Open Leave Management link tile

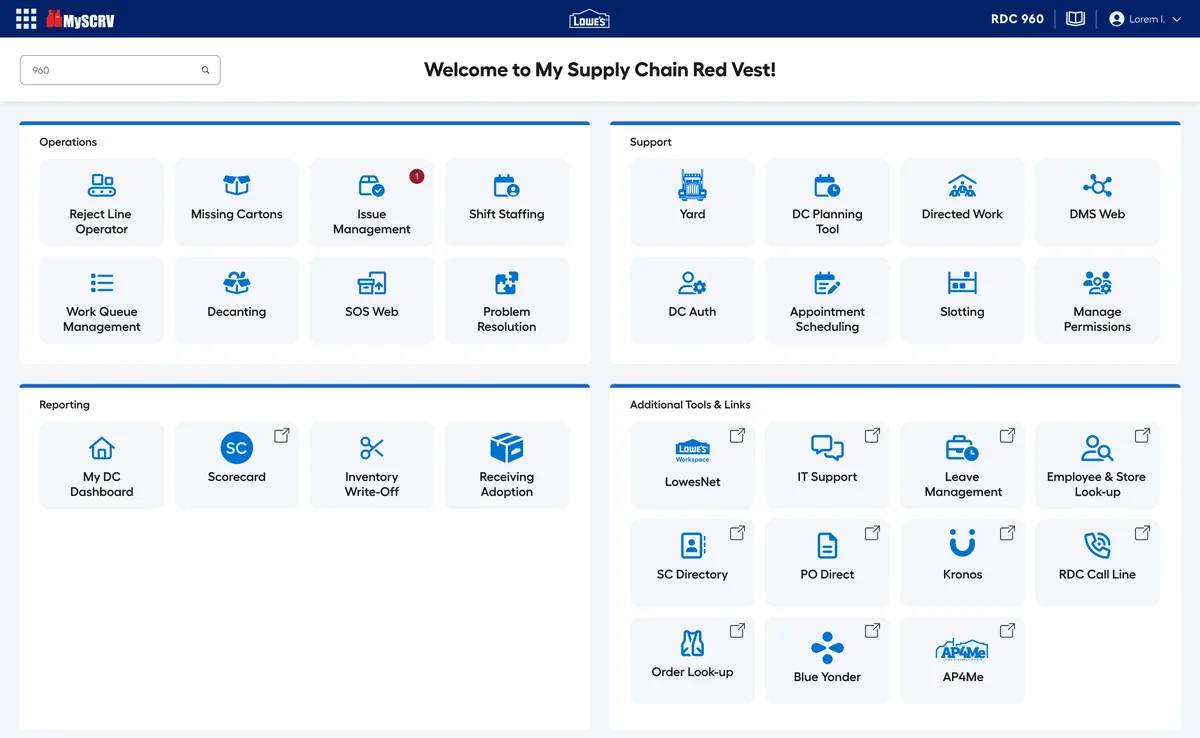coord(962,465)
